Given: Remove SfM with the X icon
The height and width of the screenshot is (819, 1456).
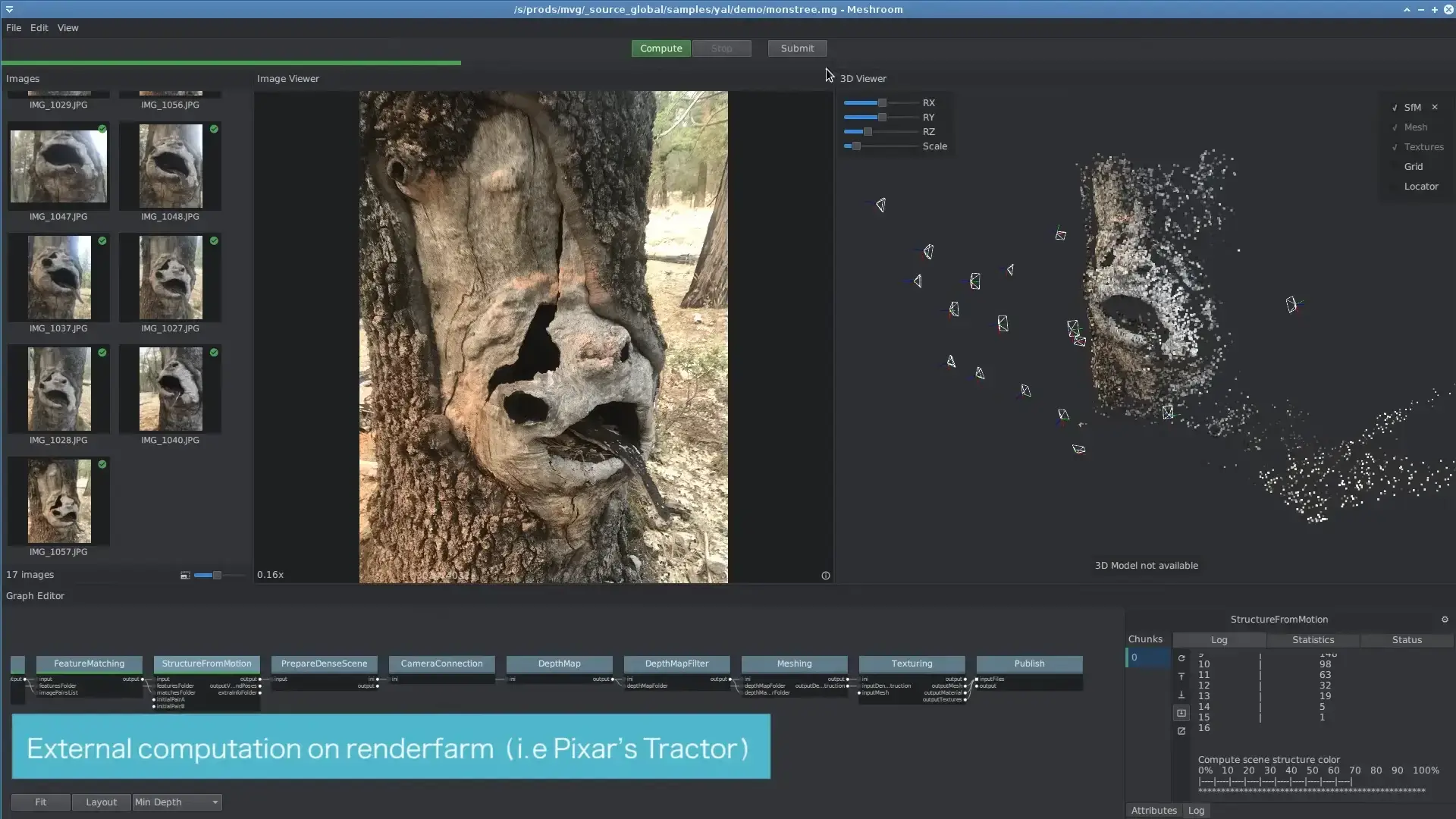Looking at the screenshot, I should point(1435,108).
